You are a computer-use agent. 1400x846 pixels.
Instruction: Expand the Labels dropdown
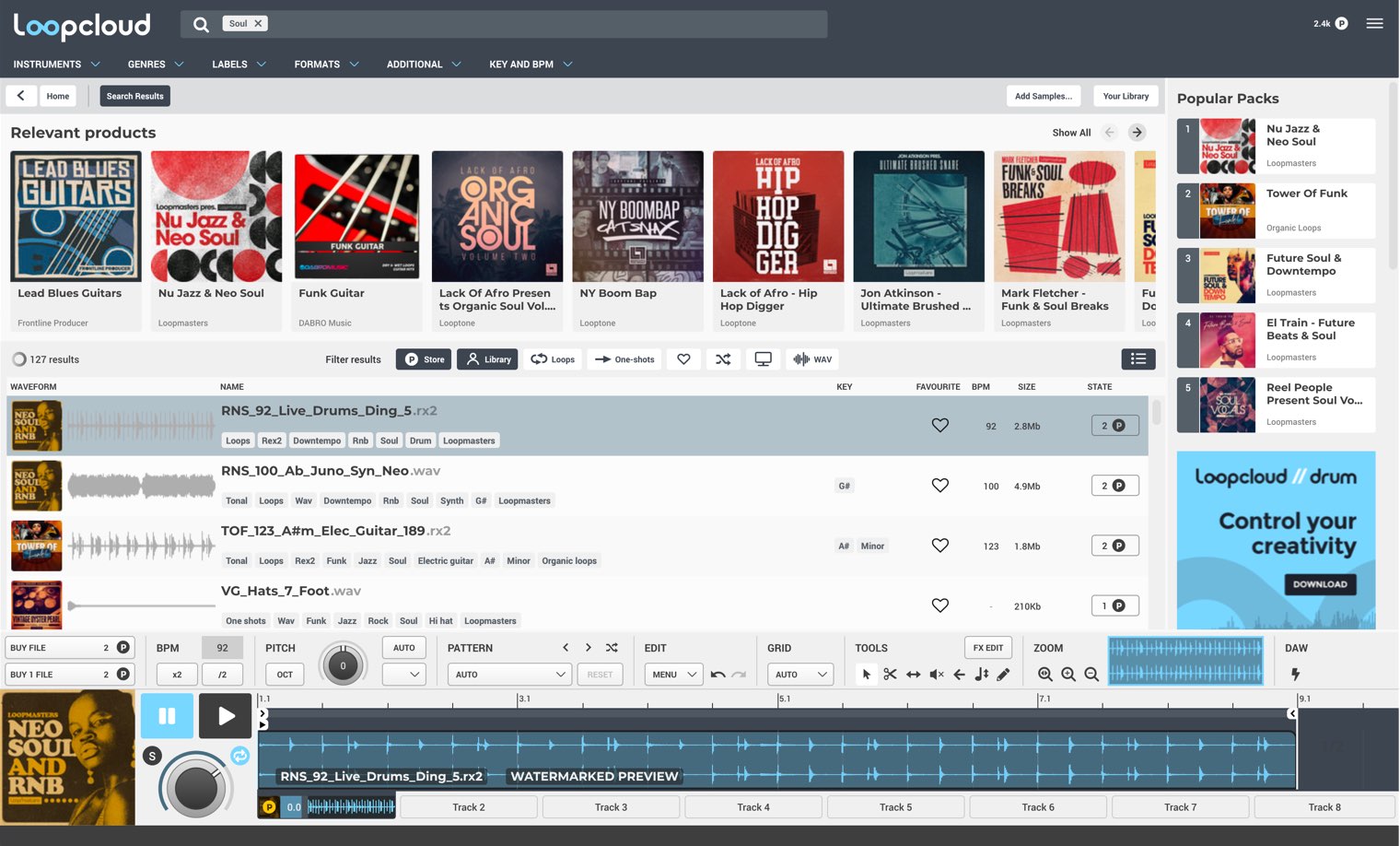point(239,65)
